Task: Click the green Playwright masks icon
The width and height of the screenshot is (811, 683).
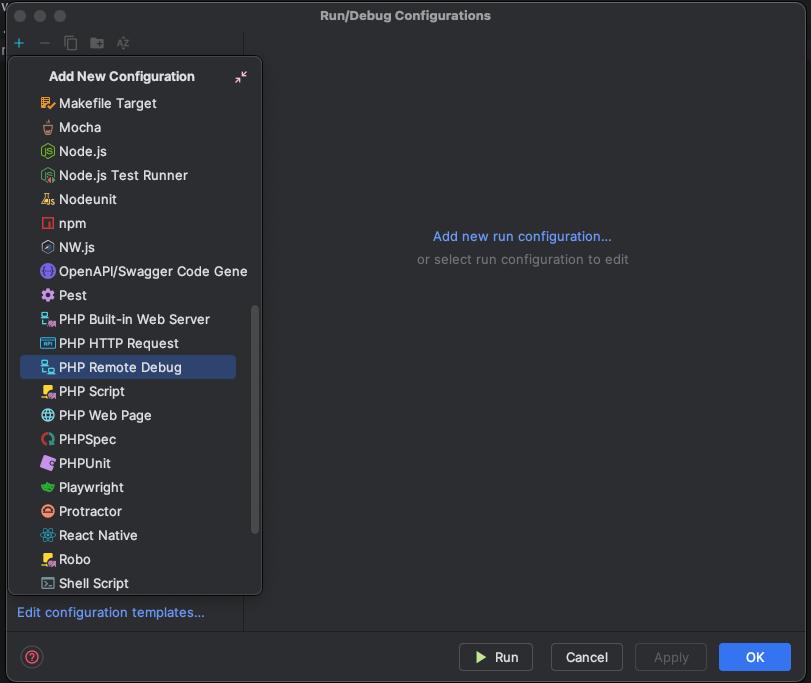Action: coord(48,487)
